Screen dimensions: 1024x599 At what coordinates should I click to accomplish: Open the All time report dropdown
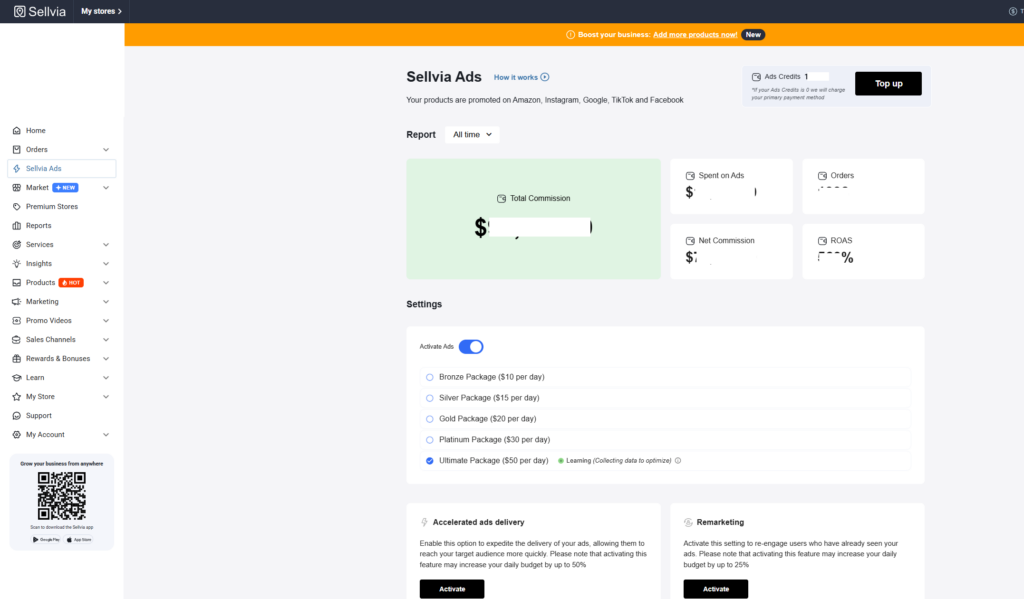coord(472,135)
